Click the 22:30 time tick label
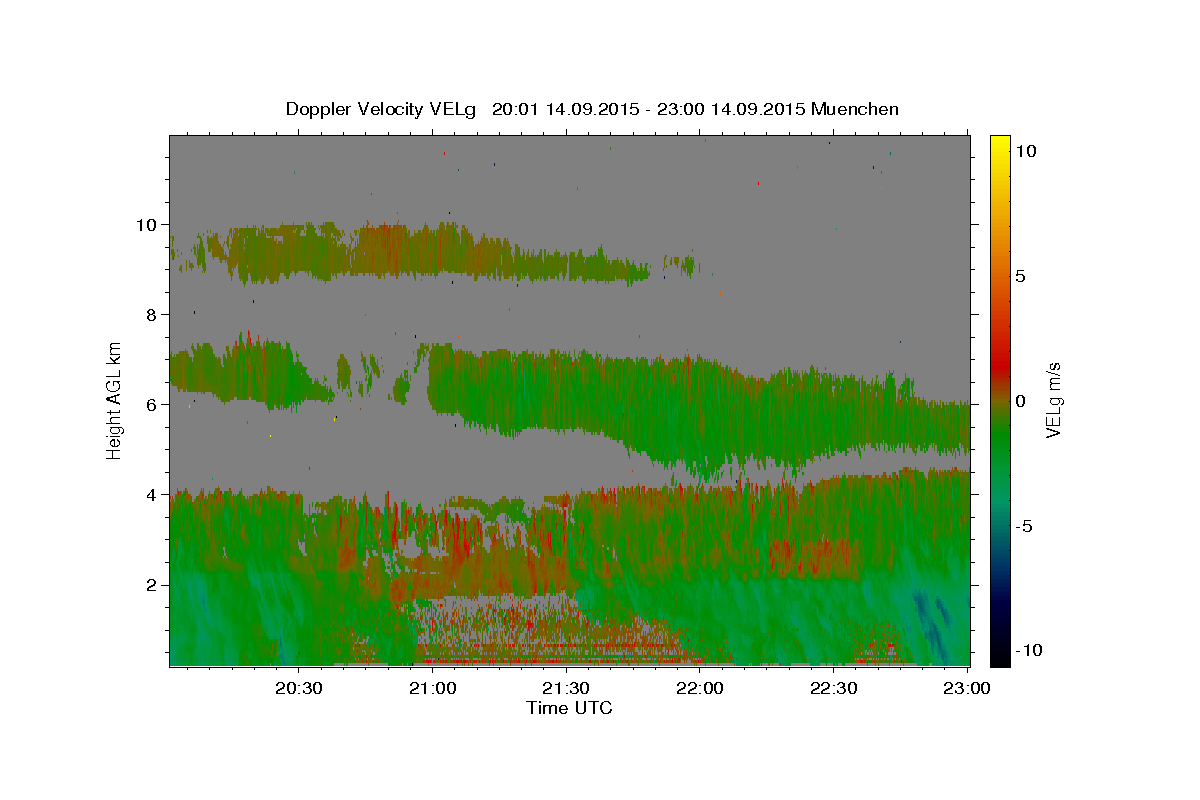This screenshot has width=1200, height=800. click(x=833, y=688)
